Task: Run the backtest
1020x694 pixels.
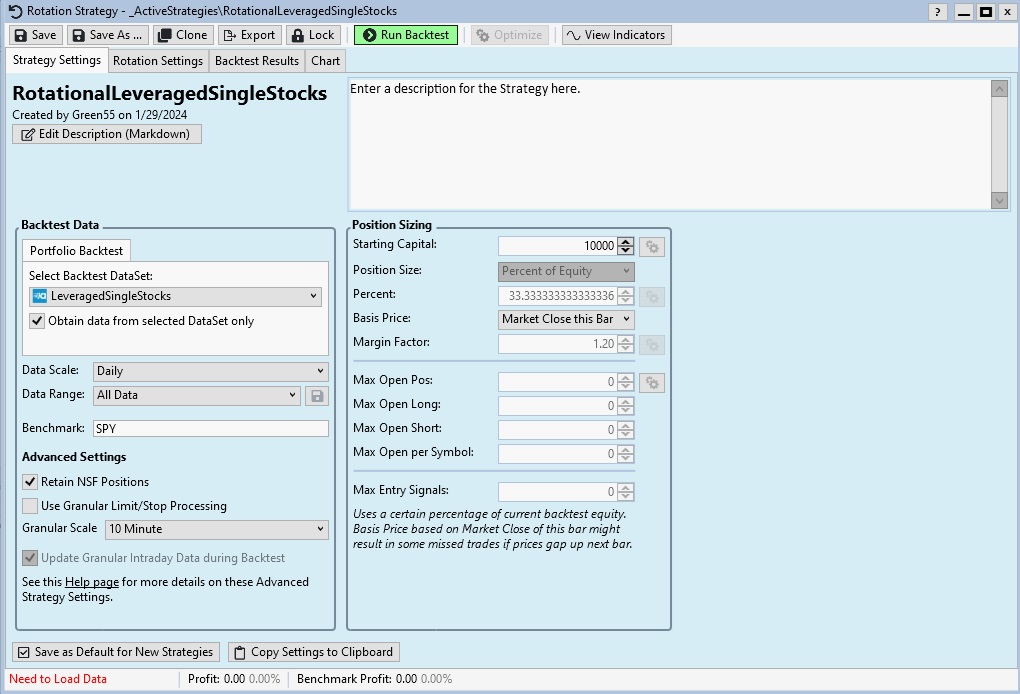Action: (406, 35)
